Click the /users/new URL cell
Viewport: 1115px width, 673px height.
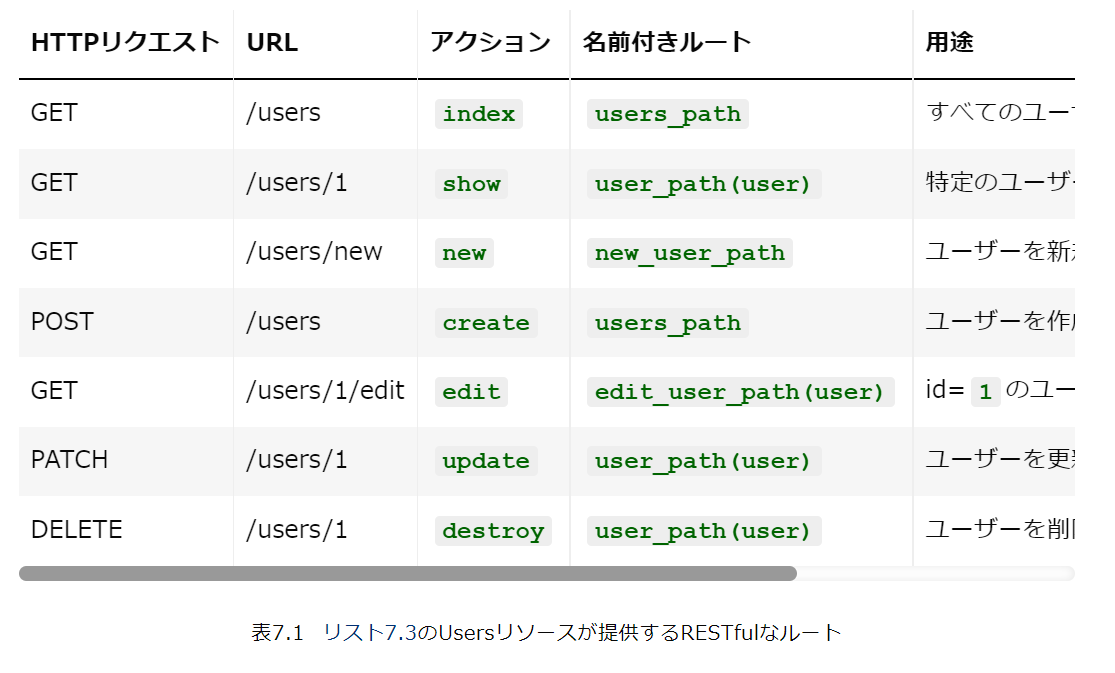click(x=314, y=252)
